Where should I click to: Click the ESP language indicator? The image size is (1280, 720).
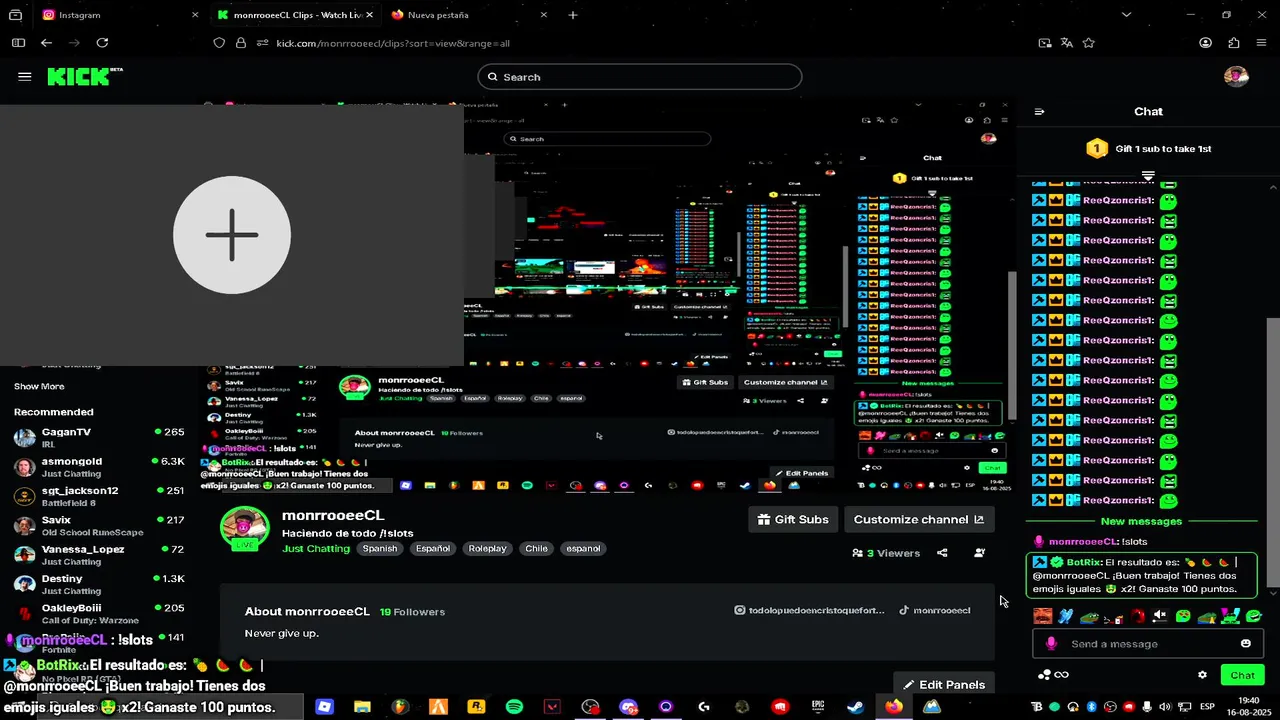coord(1207,707)
